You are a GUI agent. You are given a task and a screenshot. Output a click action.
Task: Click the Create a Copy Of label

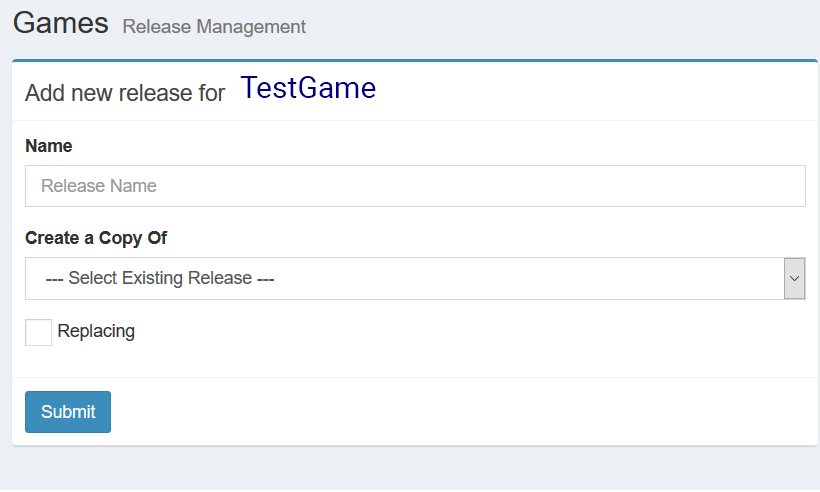click(x=96, y=238)
